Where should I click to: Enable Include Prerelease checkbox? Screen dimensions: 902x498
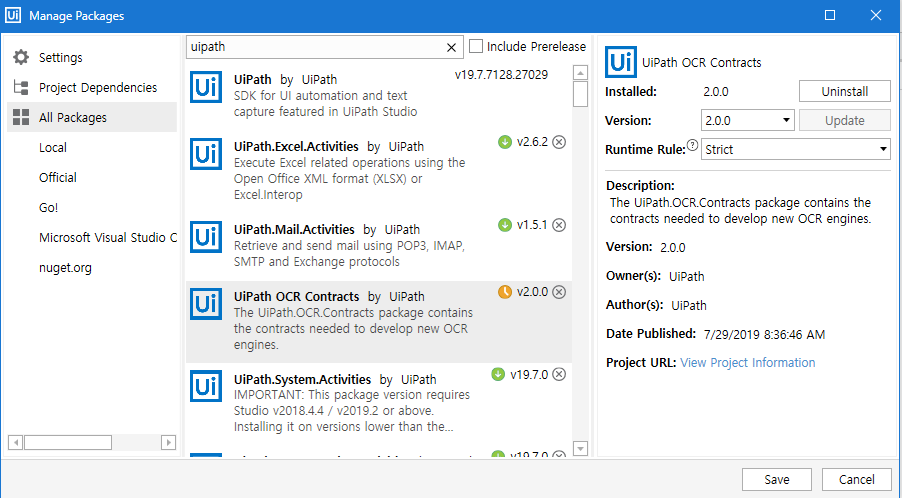tap(476, 47)
